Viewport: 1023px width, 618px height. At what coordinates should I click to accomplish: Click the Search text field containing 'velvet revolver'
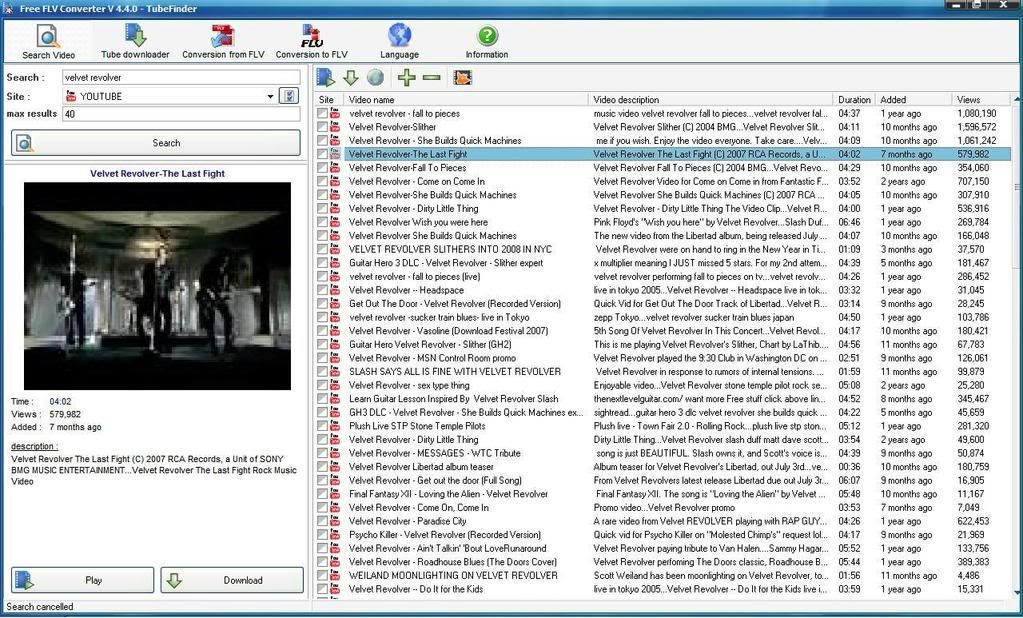181,77
